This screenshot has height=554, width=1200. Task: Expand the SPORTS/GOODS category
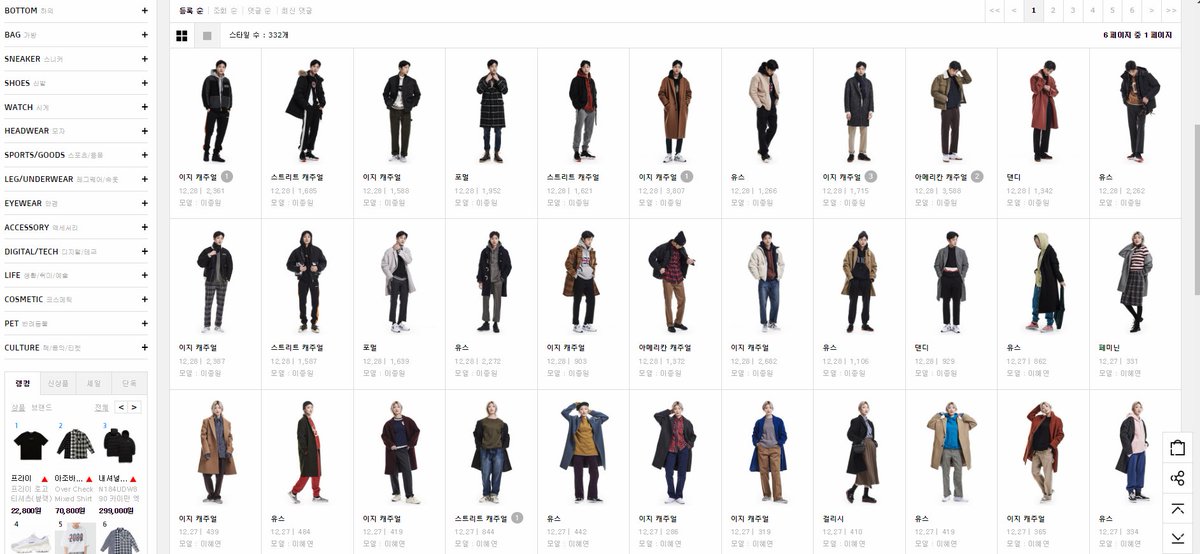(x=144, y=155)
